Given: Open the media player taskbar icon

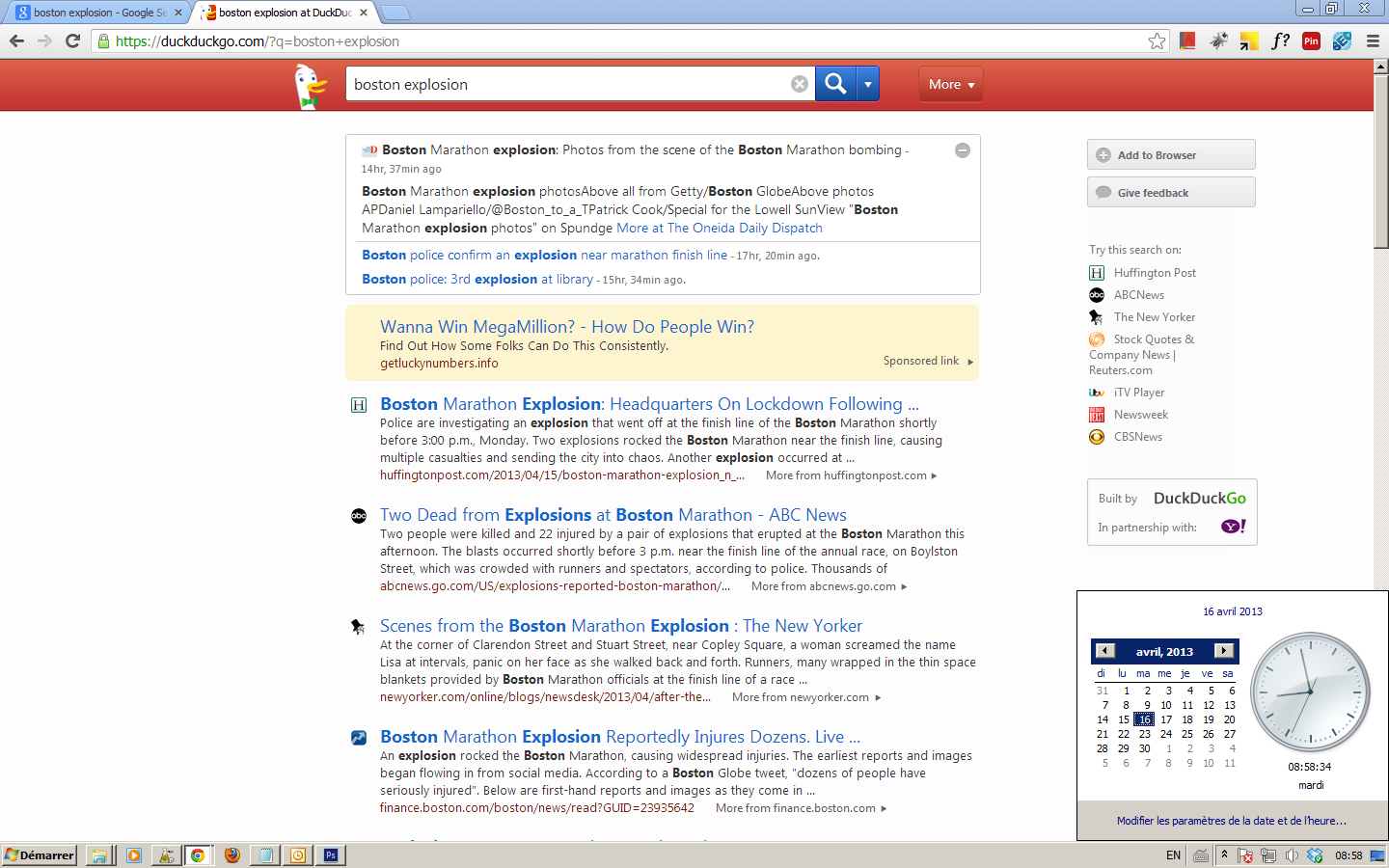Looking at the screenshot, I should point(133,855).
